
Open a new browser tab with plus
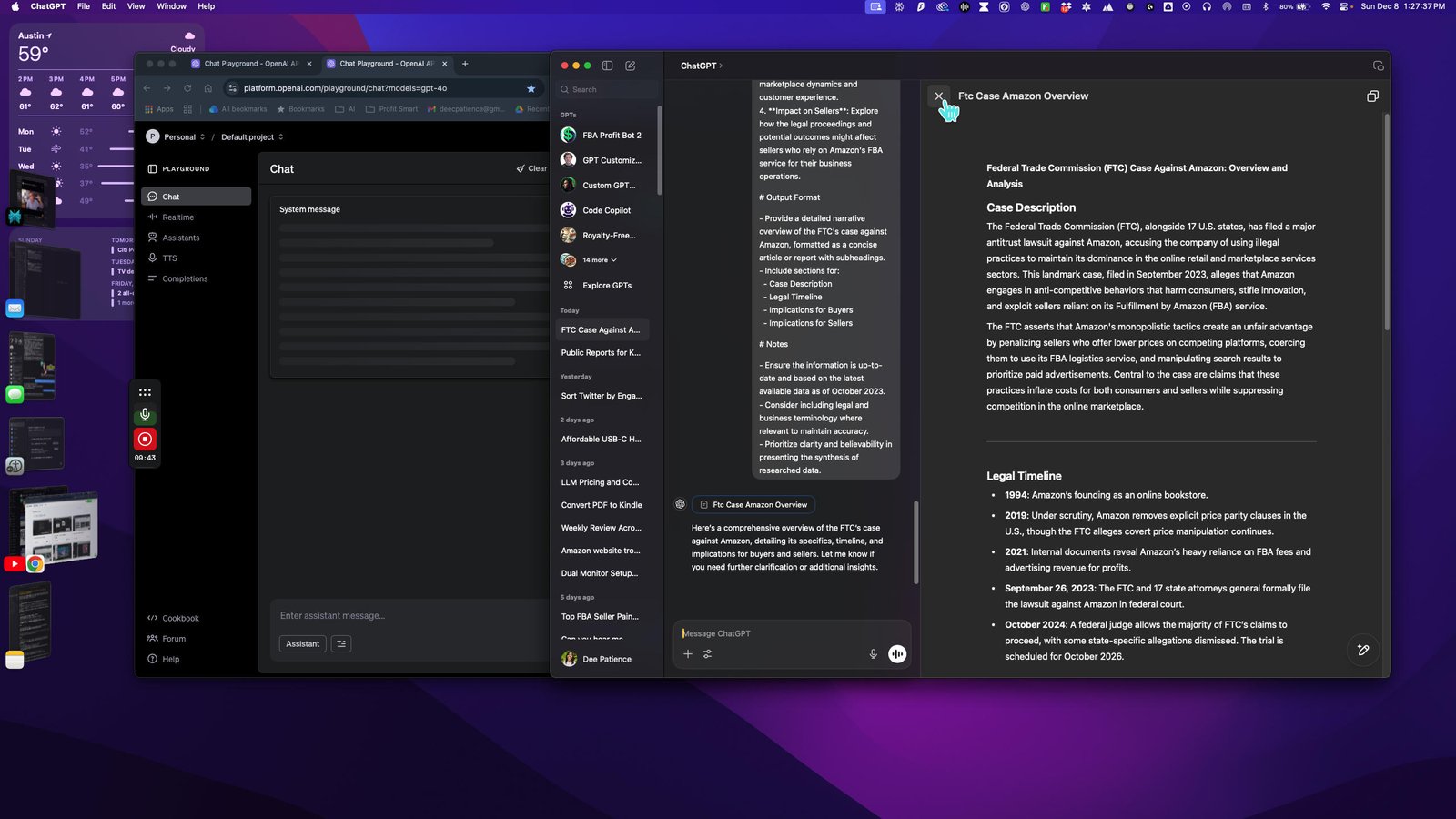tap(465, 64)
